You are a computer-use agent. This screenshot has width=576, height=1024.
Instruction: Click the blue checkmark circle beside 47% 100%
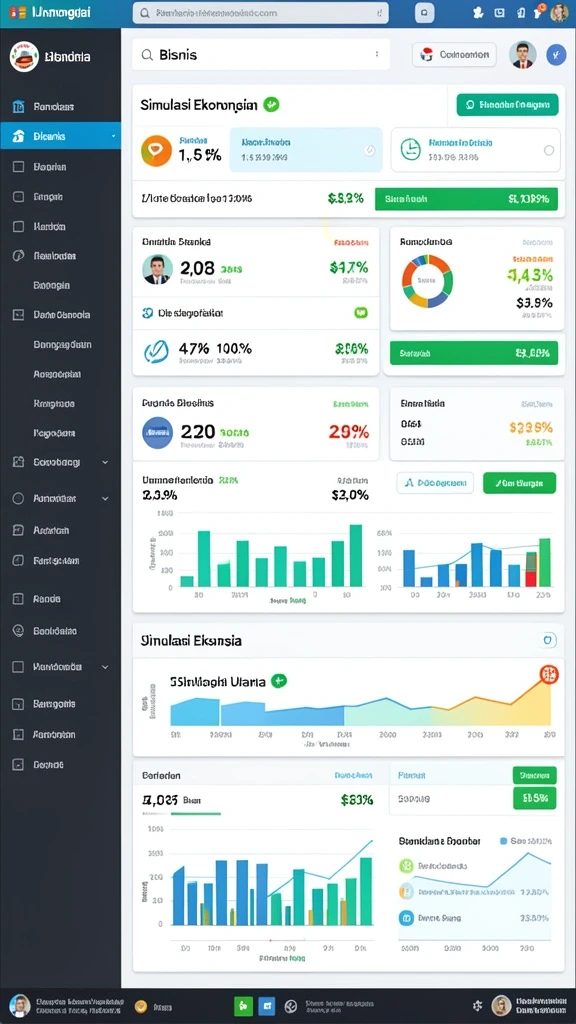[155, 351]
